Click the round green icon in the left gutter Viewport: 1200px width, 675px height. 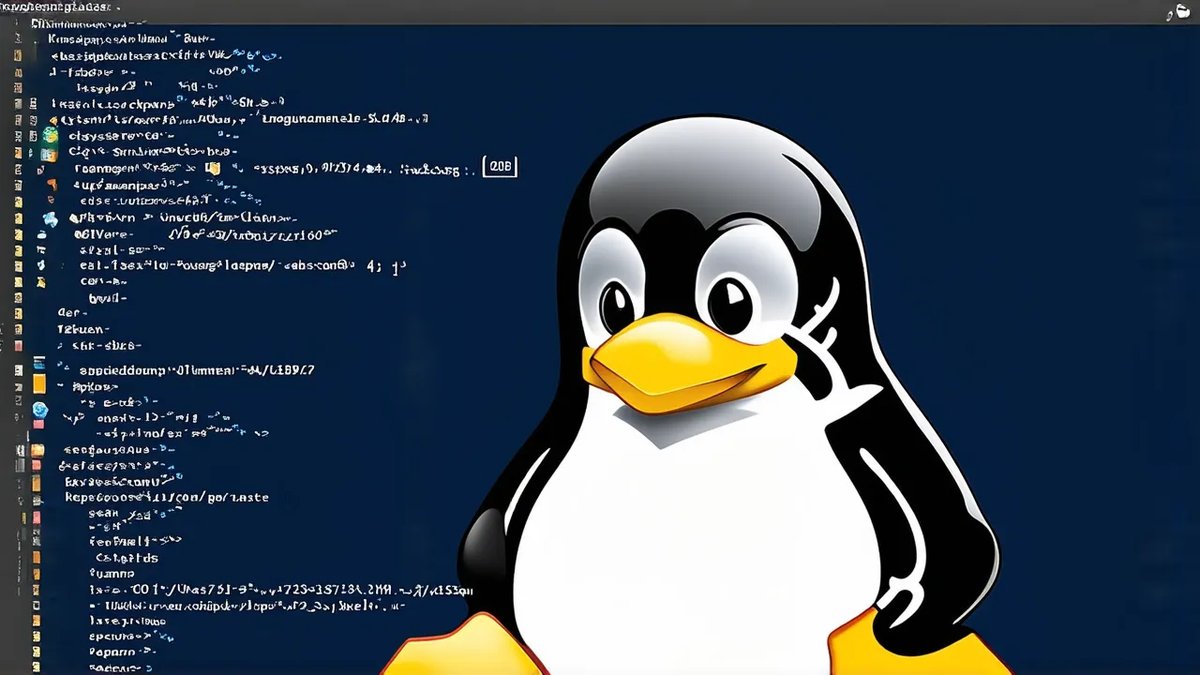(50, 135)
